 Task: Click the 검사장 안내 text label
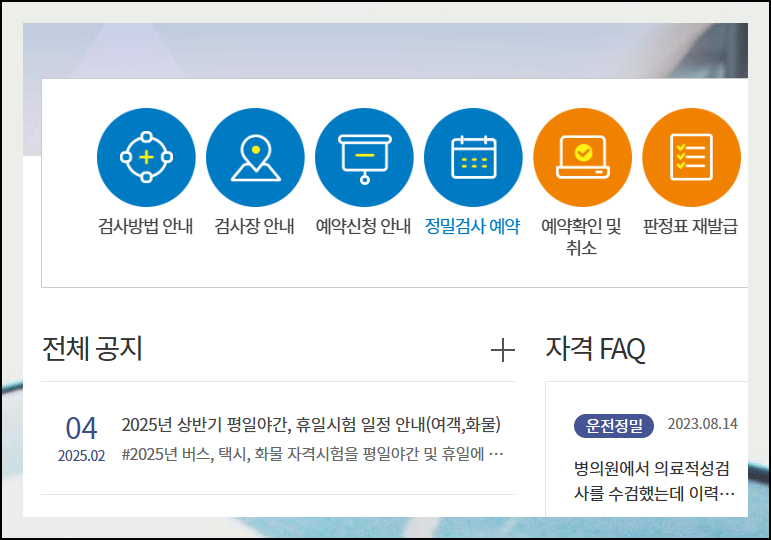pos(255,226)
